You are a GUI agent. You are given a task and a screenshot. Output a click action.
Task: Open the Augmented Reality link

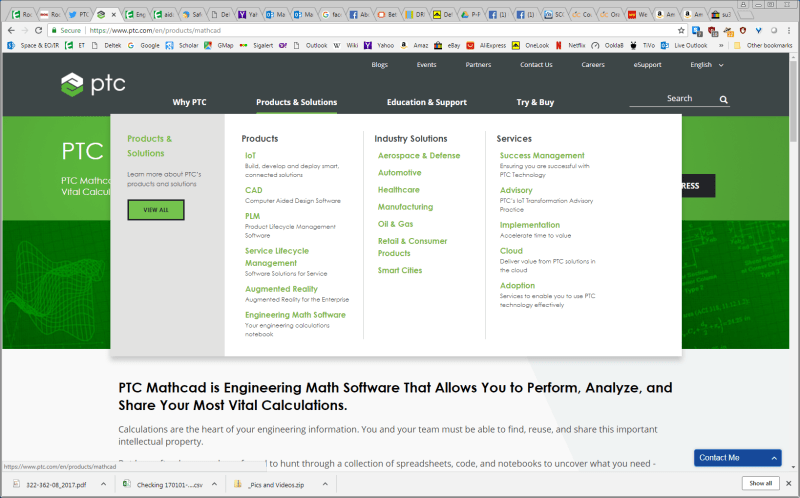coord(281,289)
